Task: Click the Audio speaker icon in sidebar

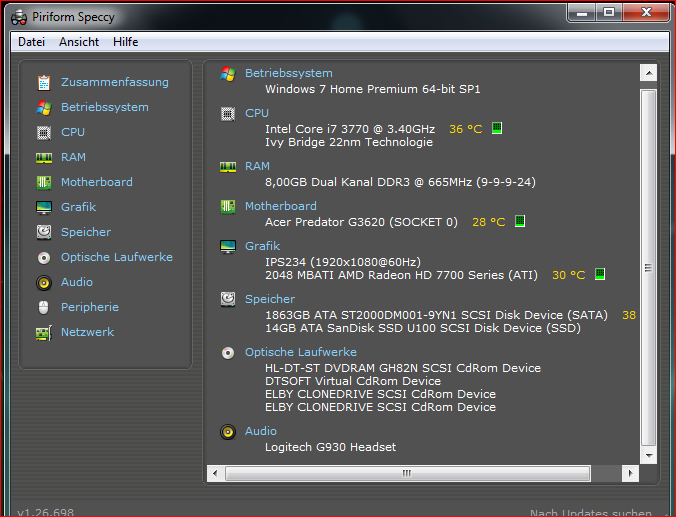Action: pos(44,283)
